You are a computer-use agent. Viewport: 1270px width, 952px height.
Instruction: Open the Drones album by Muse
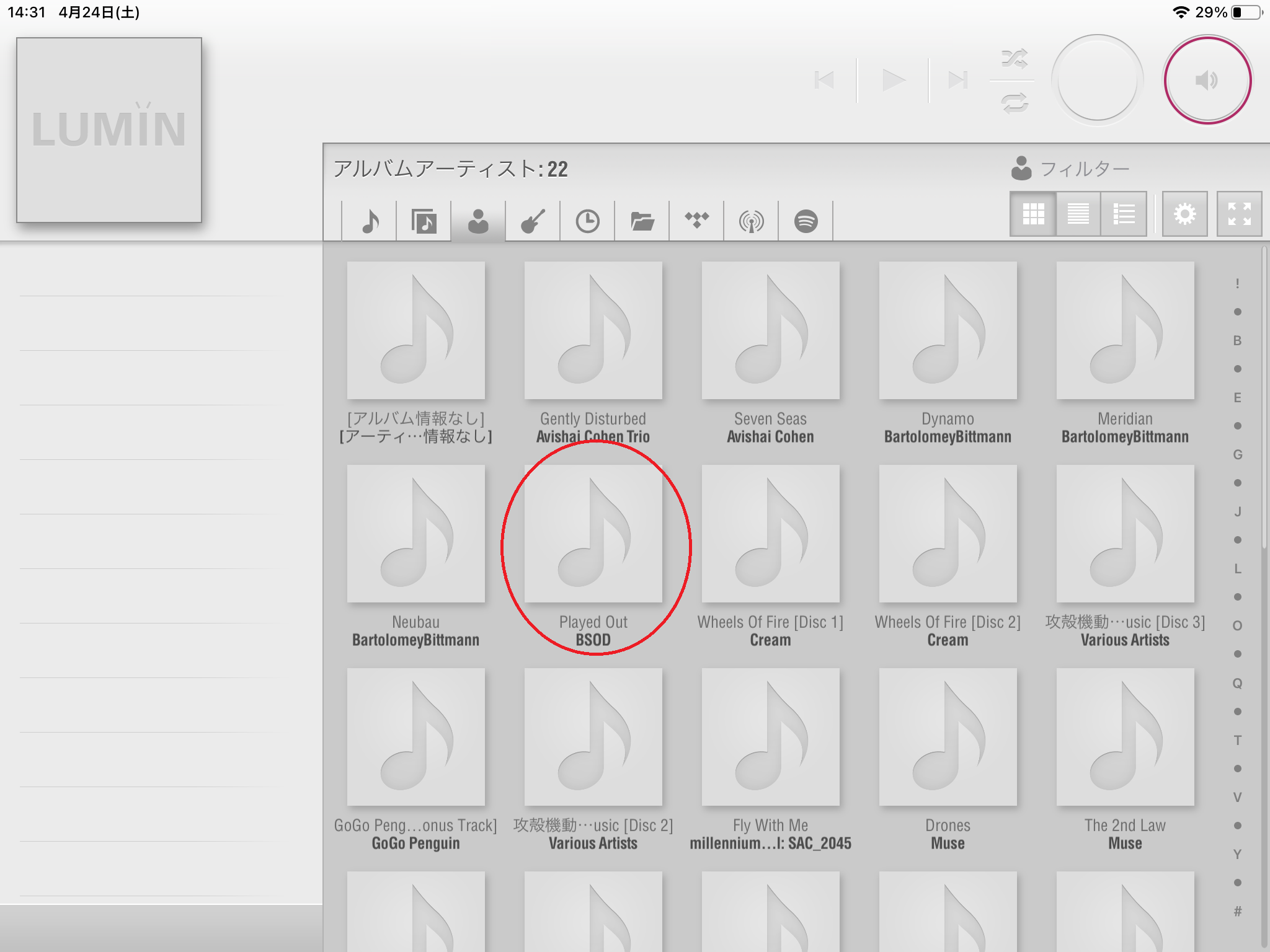948,737
